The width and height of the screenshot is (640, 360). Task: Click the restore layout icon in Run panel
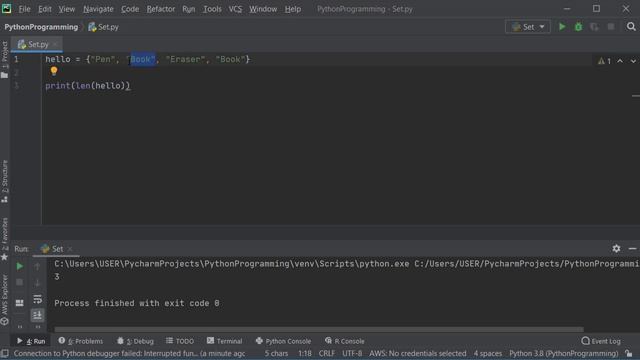[19, 302]
